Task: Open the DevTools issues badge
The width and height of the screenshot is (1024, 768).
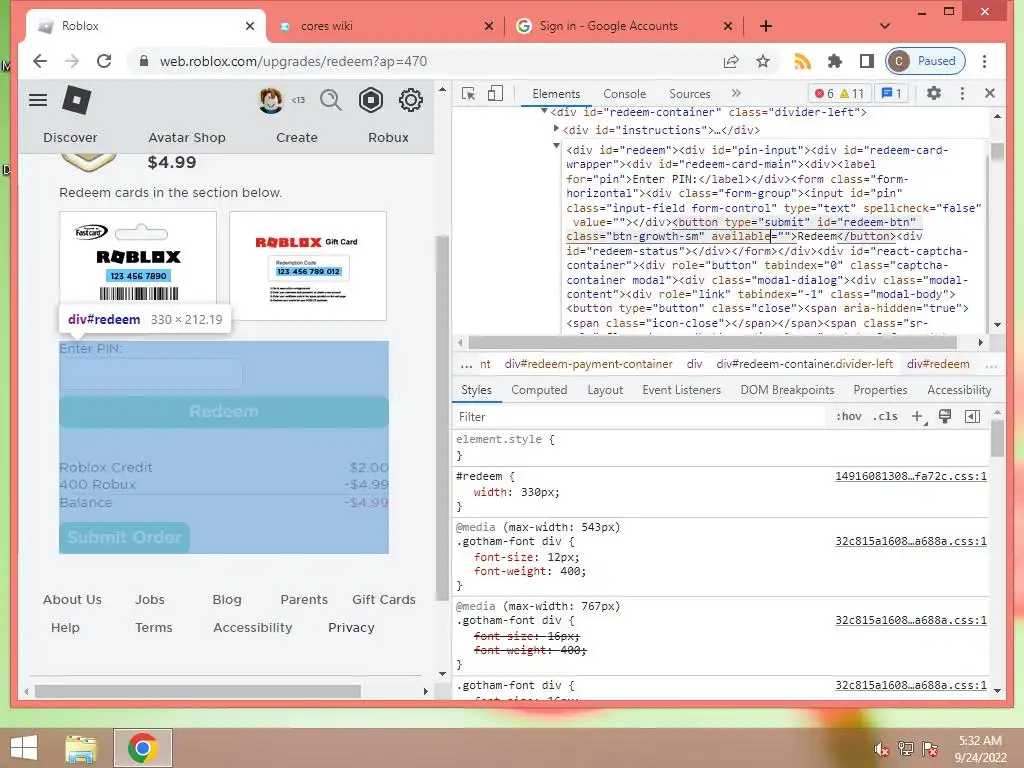Action: [x=891, y=93]
